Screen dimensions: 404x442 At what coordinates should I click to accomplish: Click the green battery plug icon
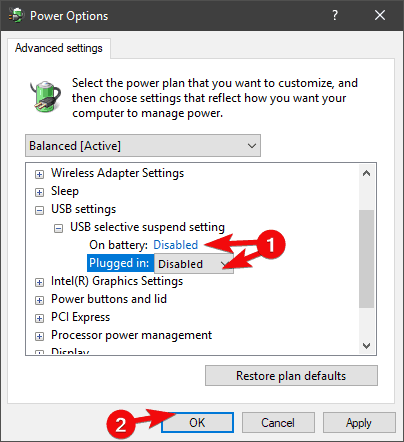click(x=46, y=96)
